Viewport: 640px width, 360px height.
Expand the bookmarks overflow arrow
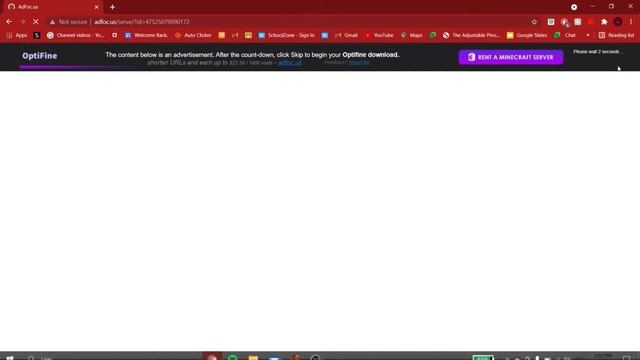coord(588,36)
